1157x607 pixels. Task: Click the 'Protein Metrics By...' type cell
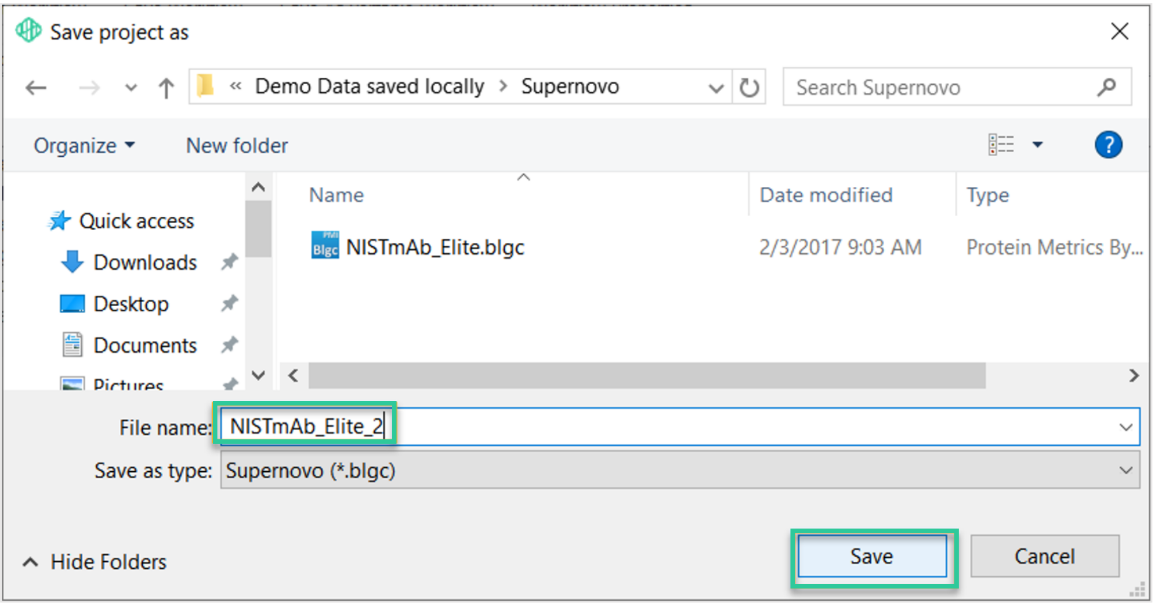(x=1054, y=246)
